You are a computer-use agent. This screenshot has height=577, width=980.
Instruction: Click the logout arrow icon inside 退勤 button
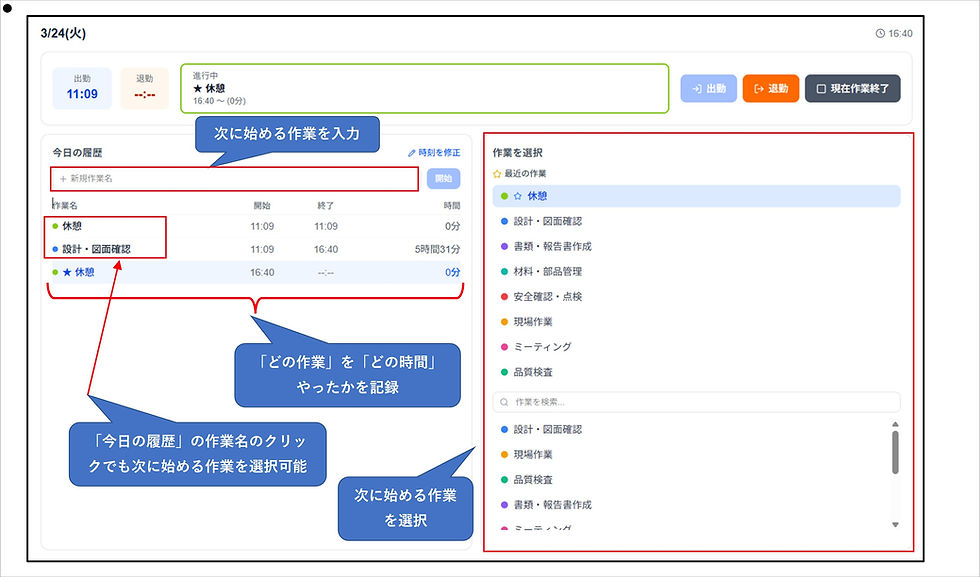tap(759, 88)
